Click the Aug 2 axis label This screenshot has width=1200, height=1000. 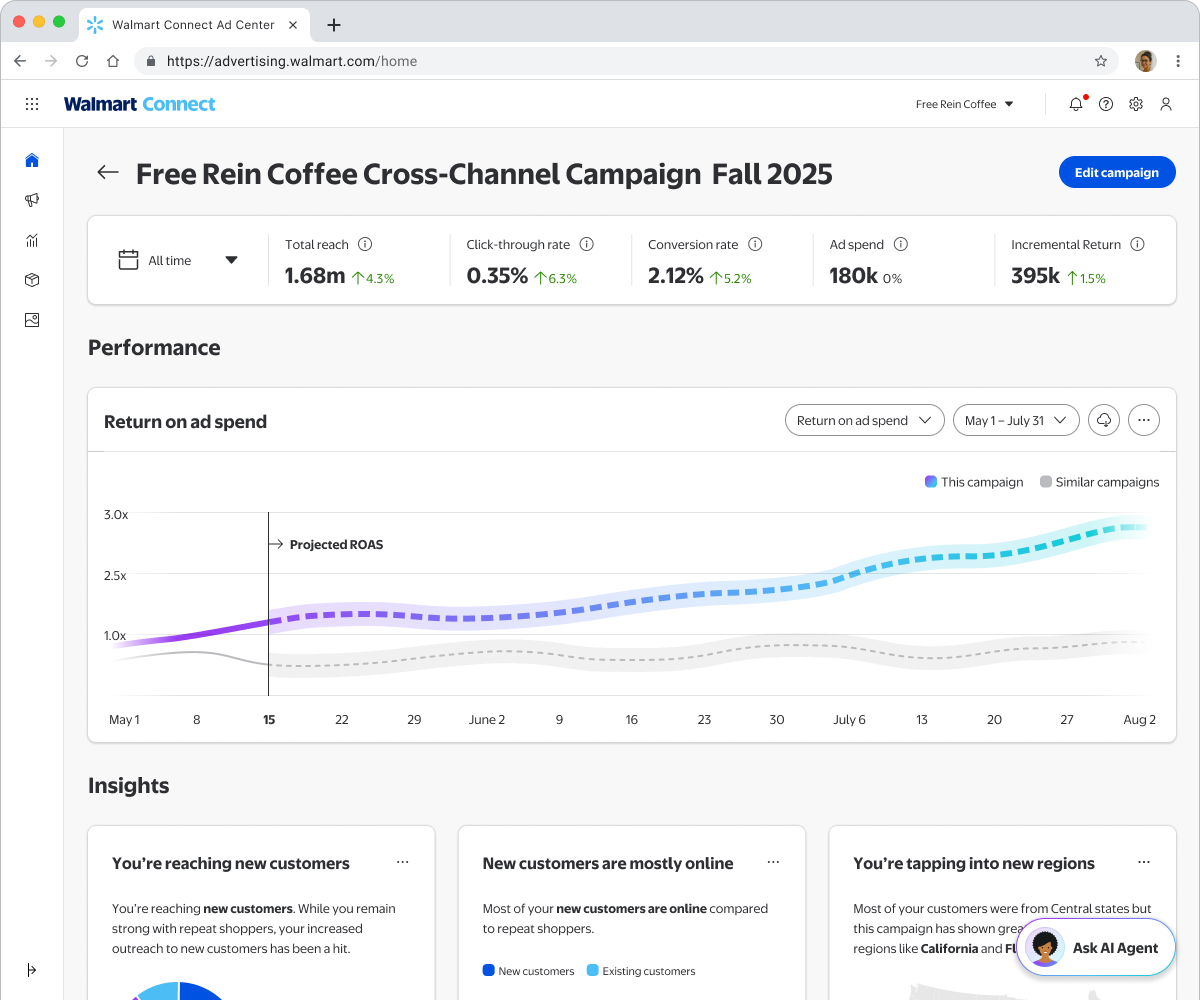1139,719
